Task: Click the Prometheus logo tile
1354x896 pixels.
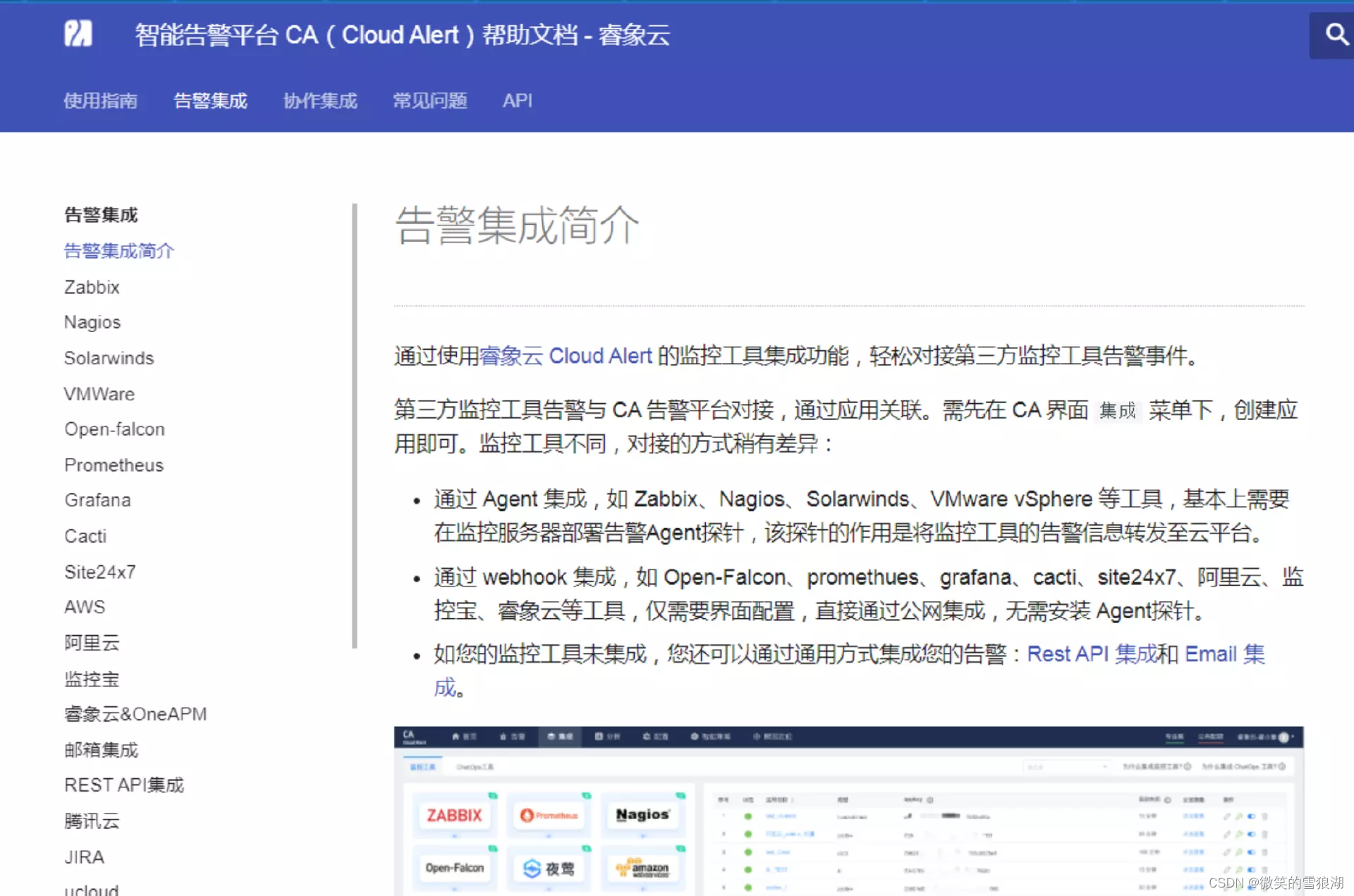Action: pyautogui.click(x=549, y=815)
